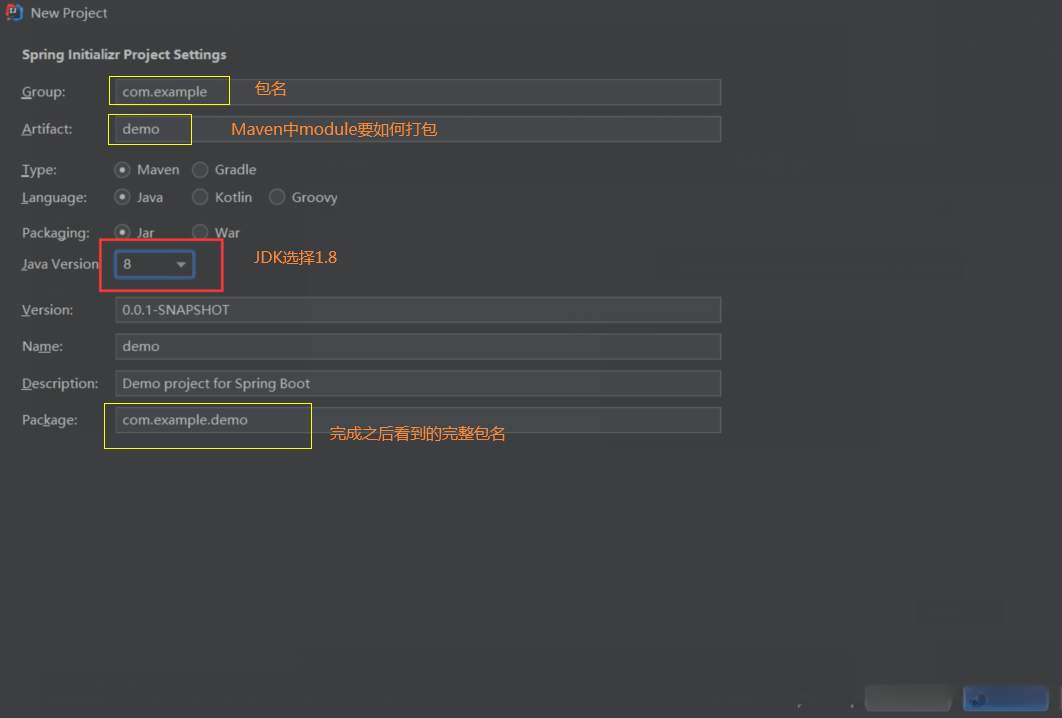Screen dimensions: 1062x718
Task: Click the "Type:" label
Action: [x=39, y=169]
